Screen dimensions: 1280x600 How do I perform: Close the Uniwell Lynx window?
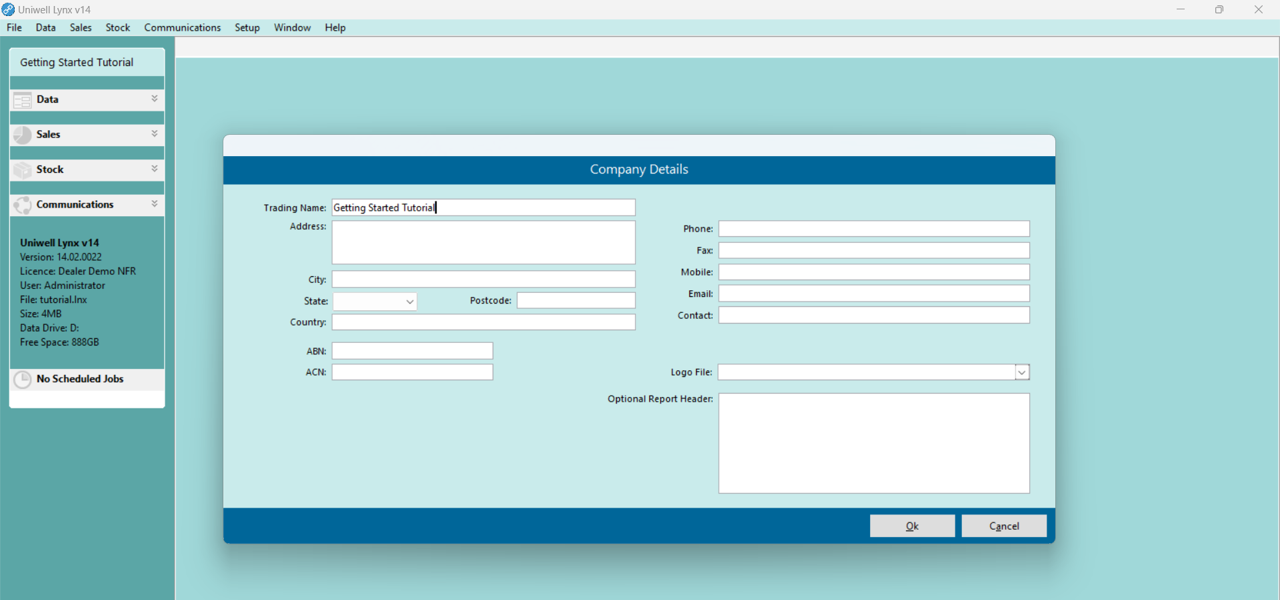click(x=1259, y=10)
